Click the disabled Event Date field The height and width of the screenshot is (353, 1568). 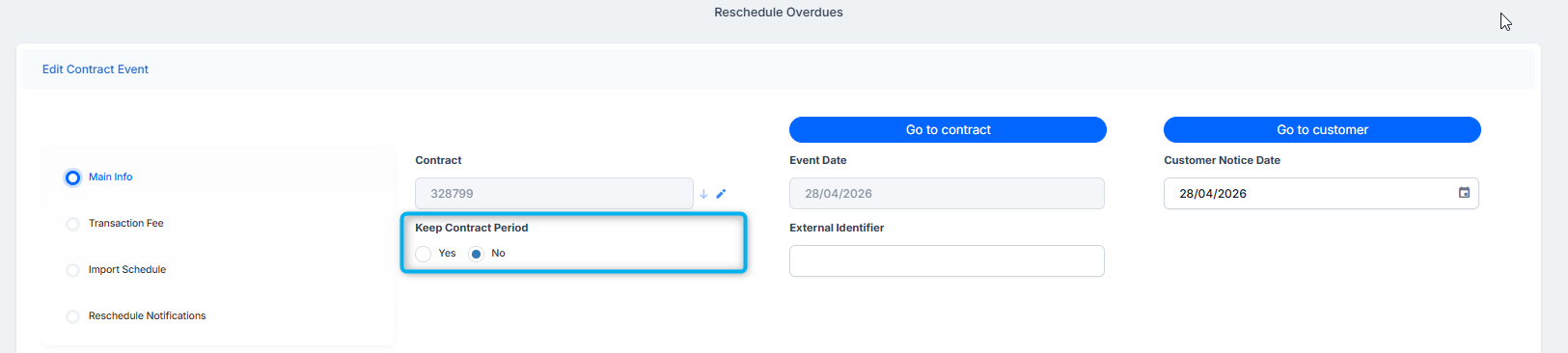(x=947, y=193)
